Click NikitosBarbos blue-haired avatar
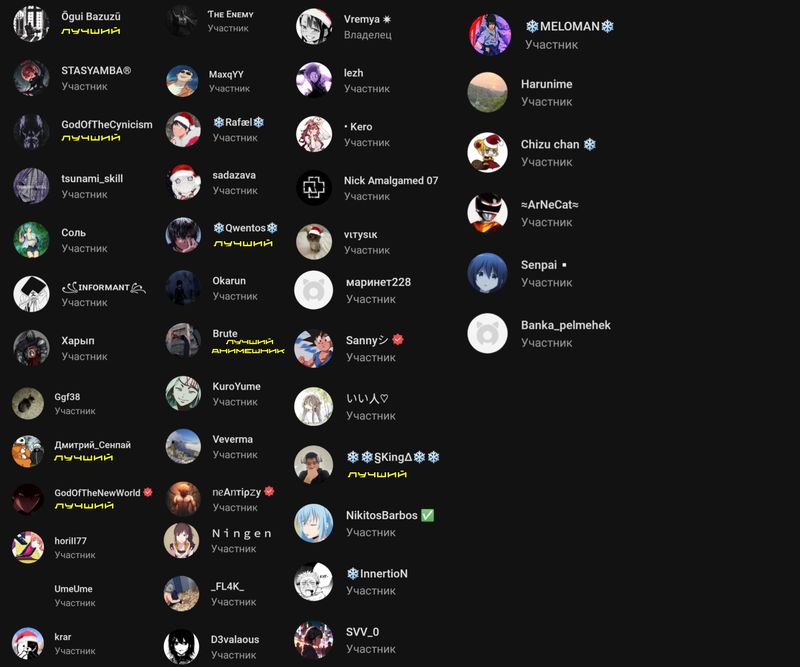This screenshot has width=800, height=667. pyautogui.click(x=314, y=523)
